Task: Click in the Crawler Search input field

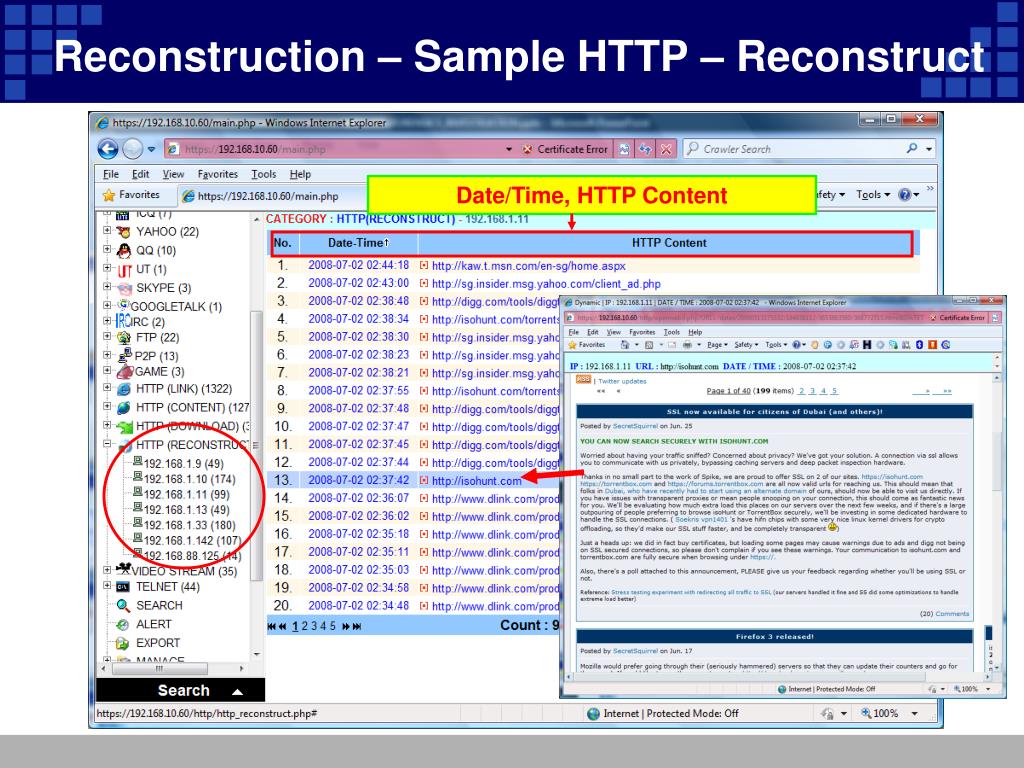Action: point(793,149)
